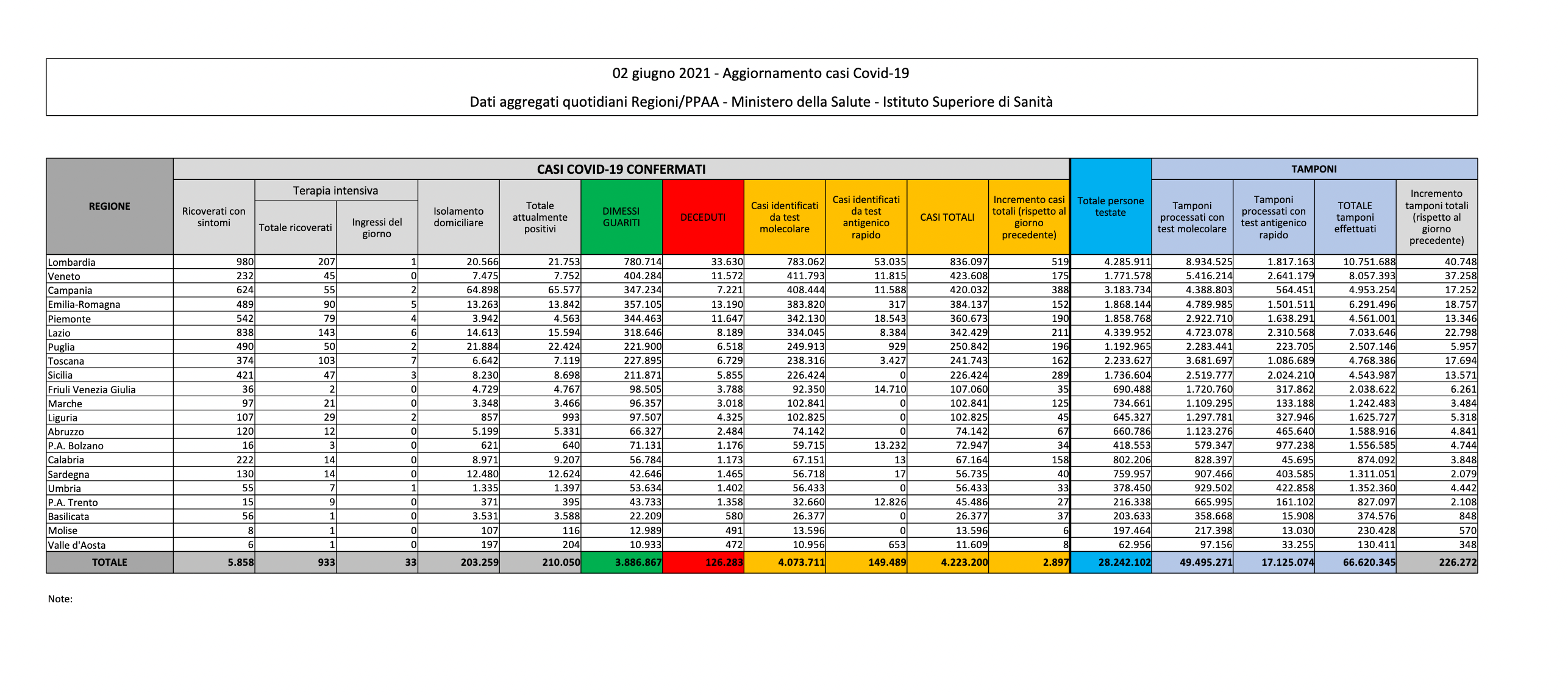
Task: Select the Emilia-Romagna row label
Action: (84, 304)
